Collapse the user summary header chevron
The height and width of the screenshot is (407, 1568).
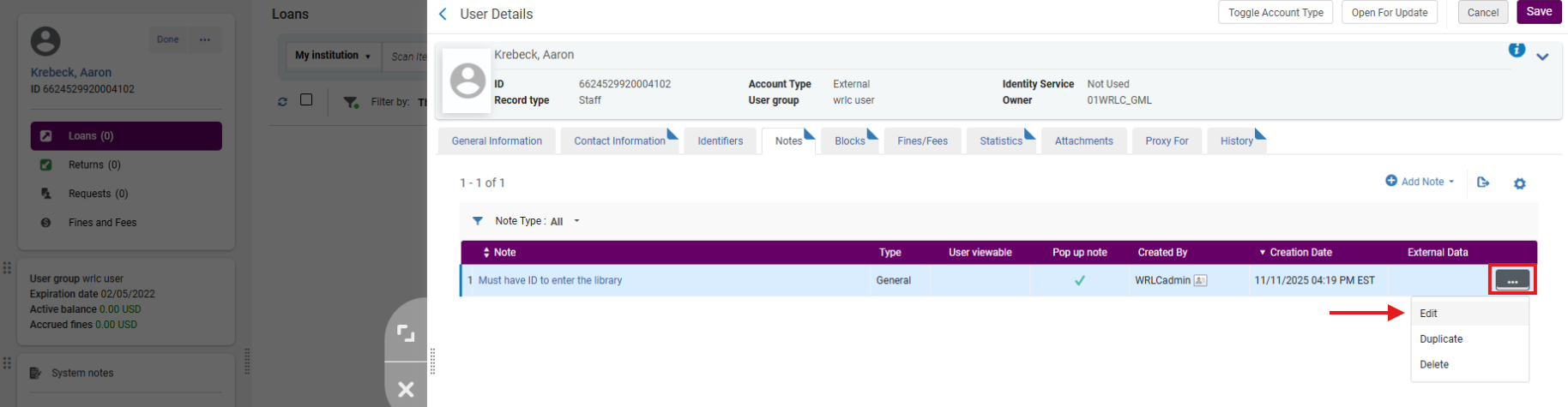(1542, 57)
